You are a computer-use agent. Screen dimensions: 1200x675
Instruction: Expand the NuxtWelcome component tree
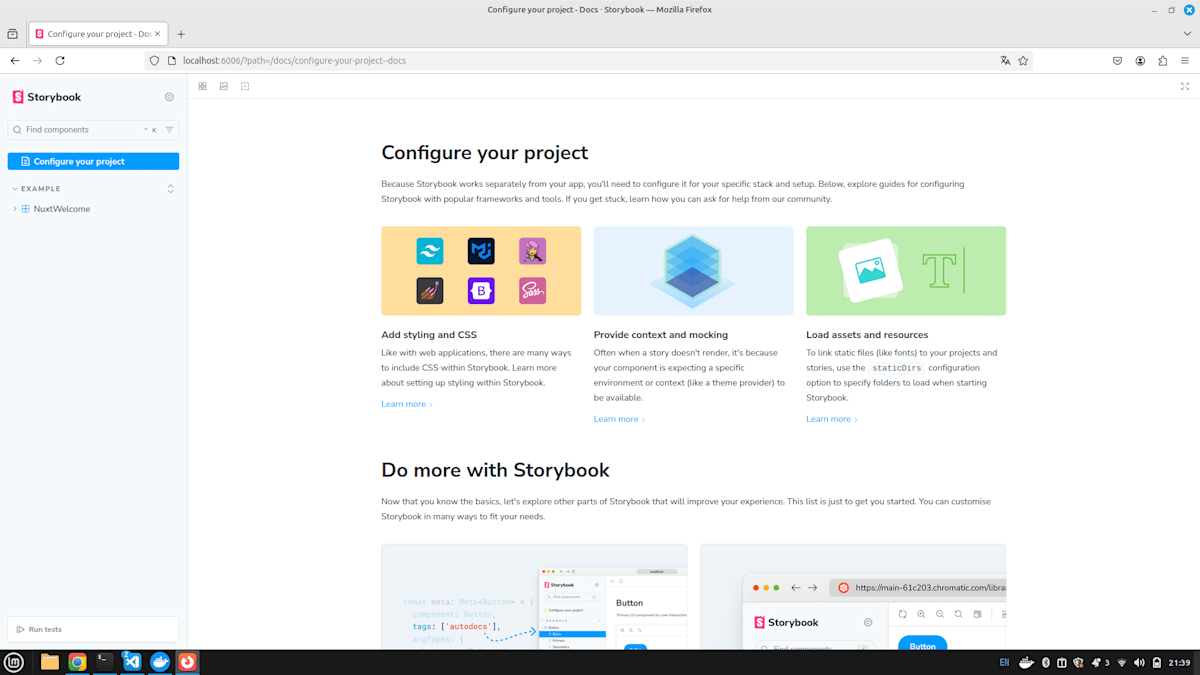point(15,209)
